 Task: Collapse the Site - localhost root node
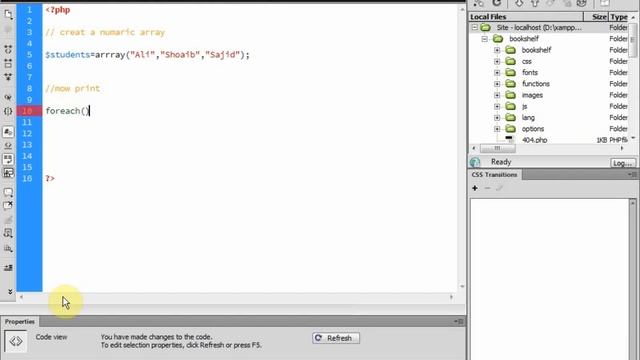coord(475,27)
